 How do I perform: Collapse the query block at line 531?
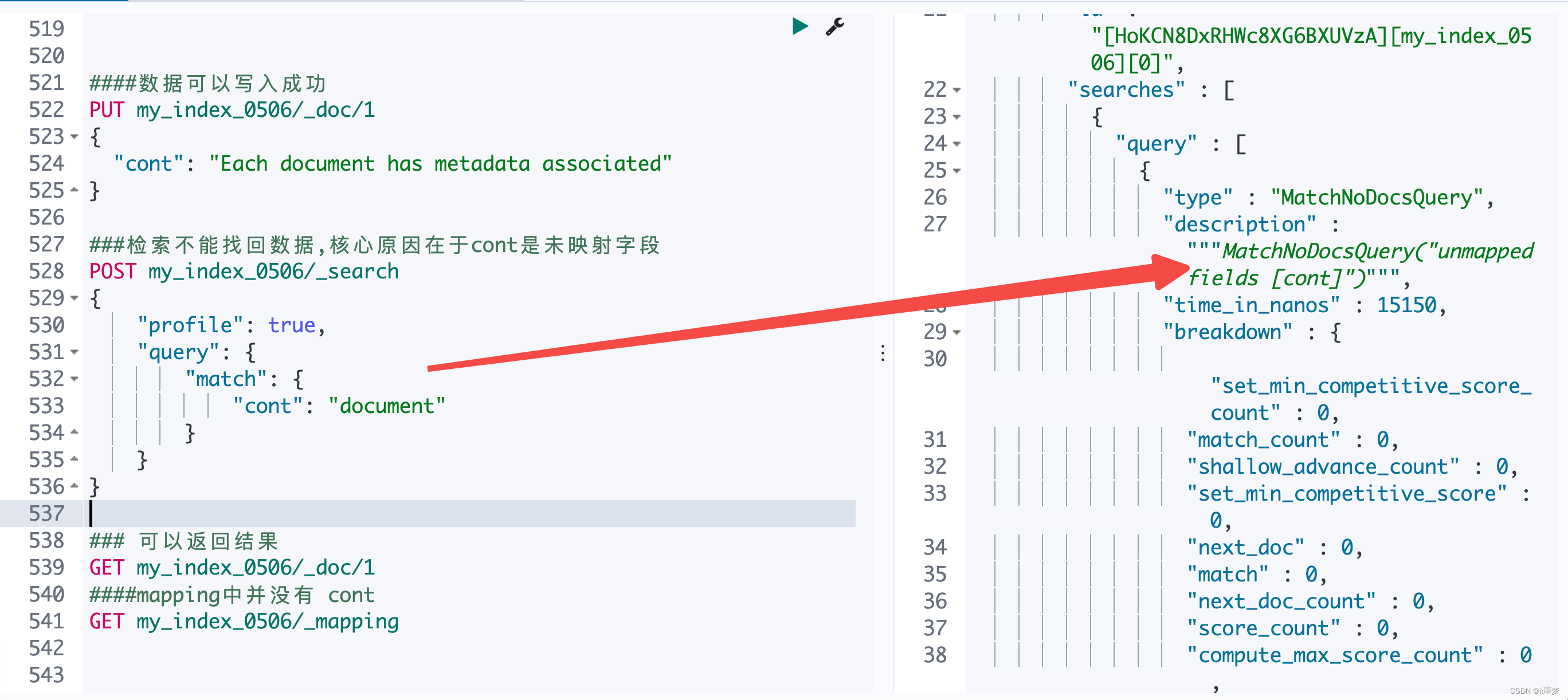pyautogui.click(x=75, y=352)
